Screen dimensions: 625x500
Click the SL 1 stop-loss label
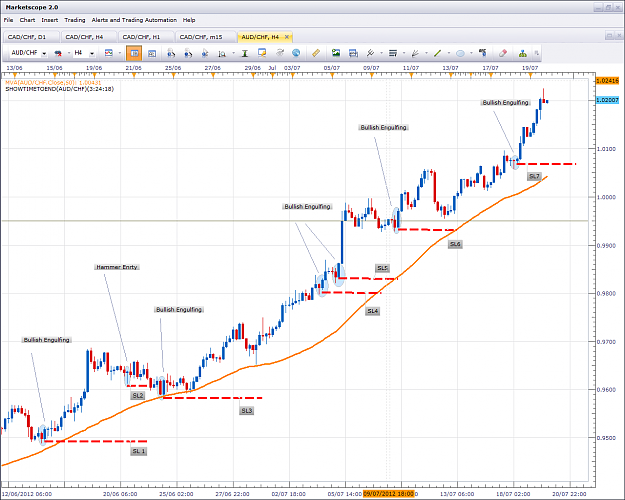pyautogui.click(x=139, y=451)
